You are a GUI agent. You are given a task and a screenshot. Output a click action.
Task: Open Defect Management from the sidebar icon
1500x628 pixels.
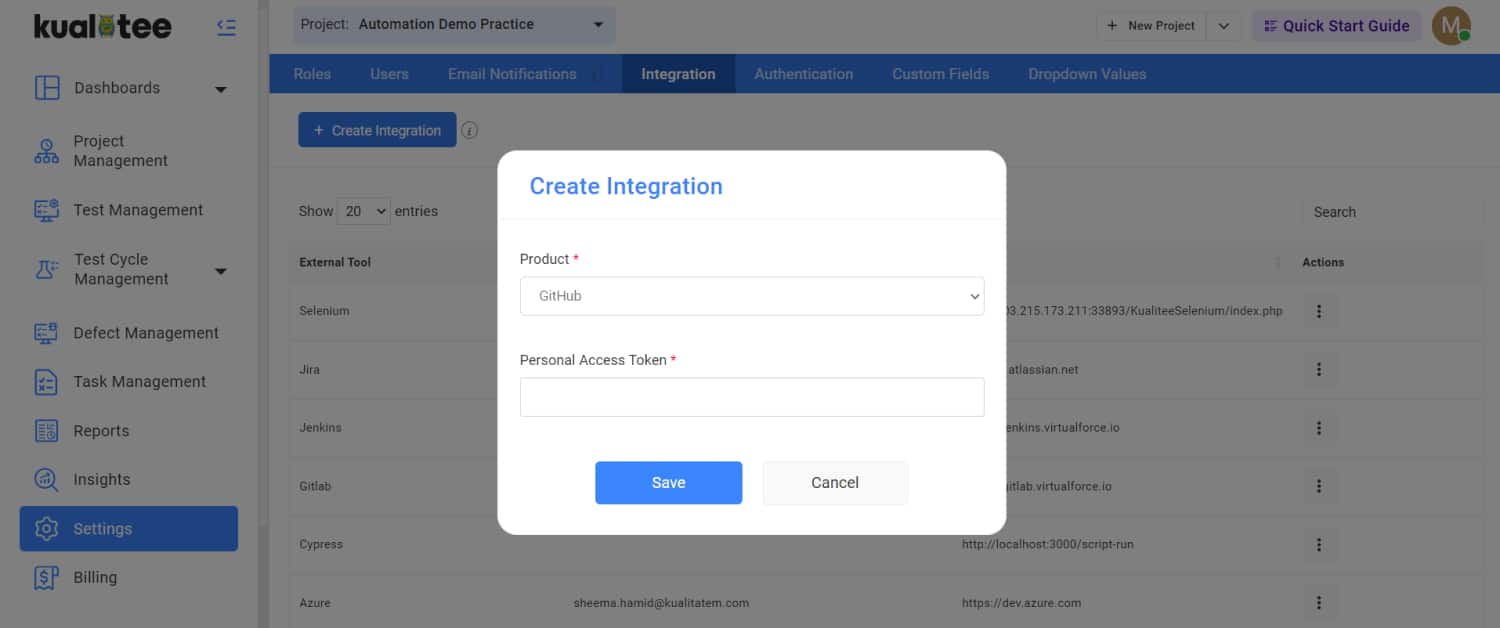[47, 333]
